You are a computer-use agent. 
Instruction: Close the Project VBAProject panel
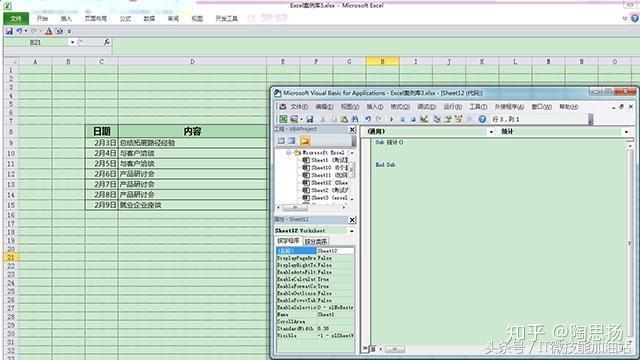[x=352, y=129]
